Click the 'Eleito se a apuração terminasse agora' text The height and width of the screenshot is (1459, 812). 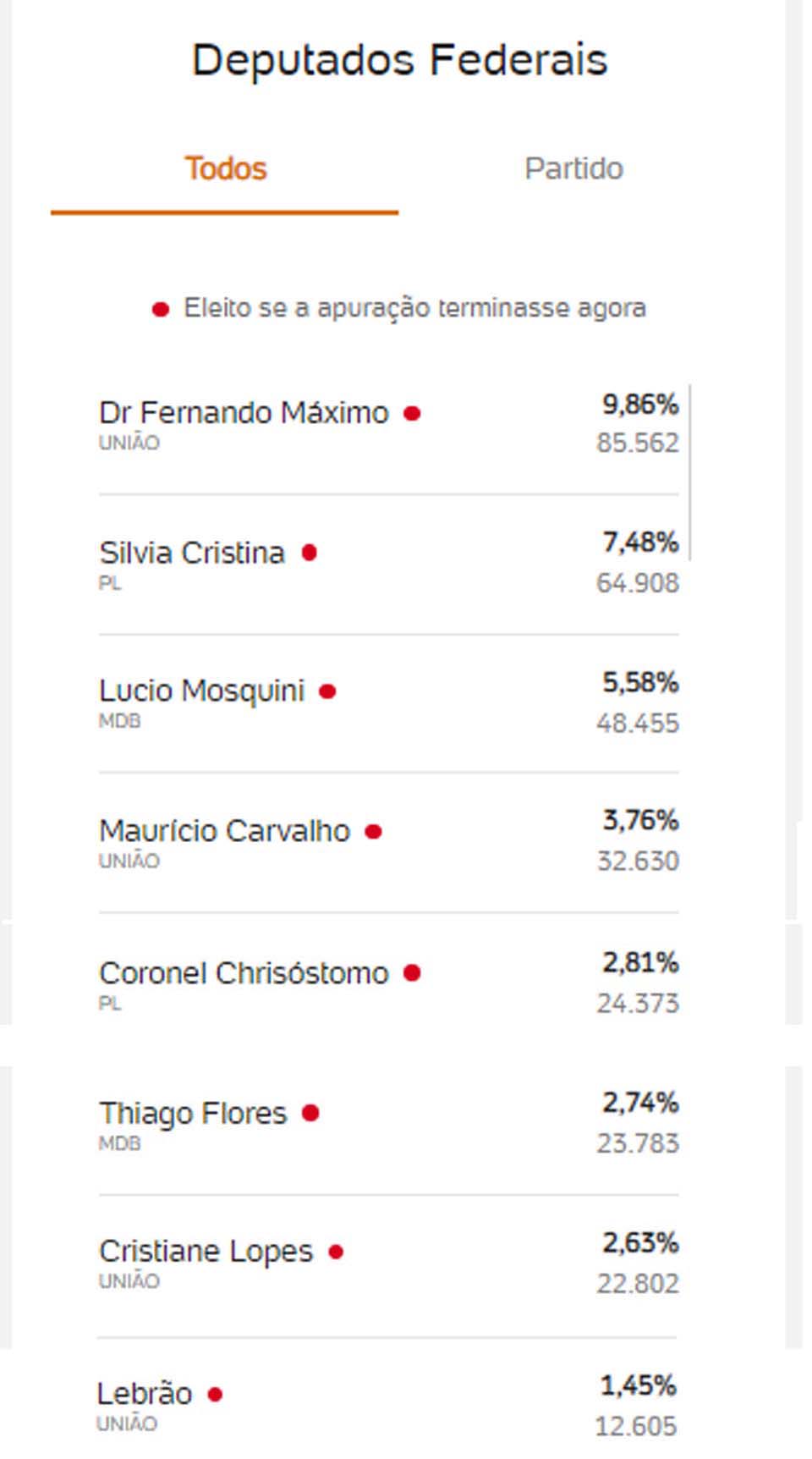414,308
